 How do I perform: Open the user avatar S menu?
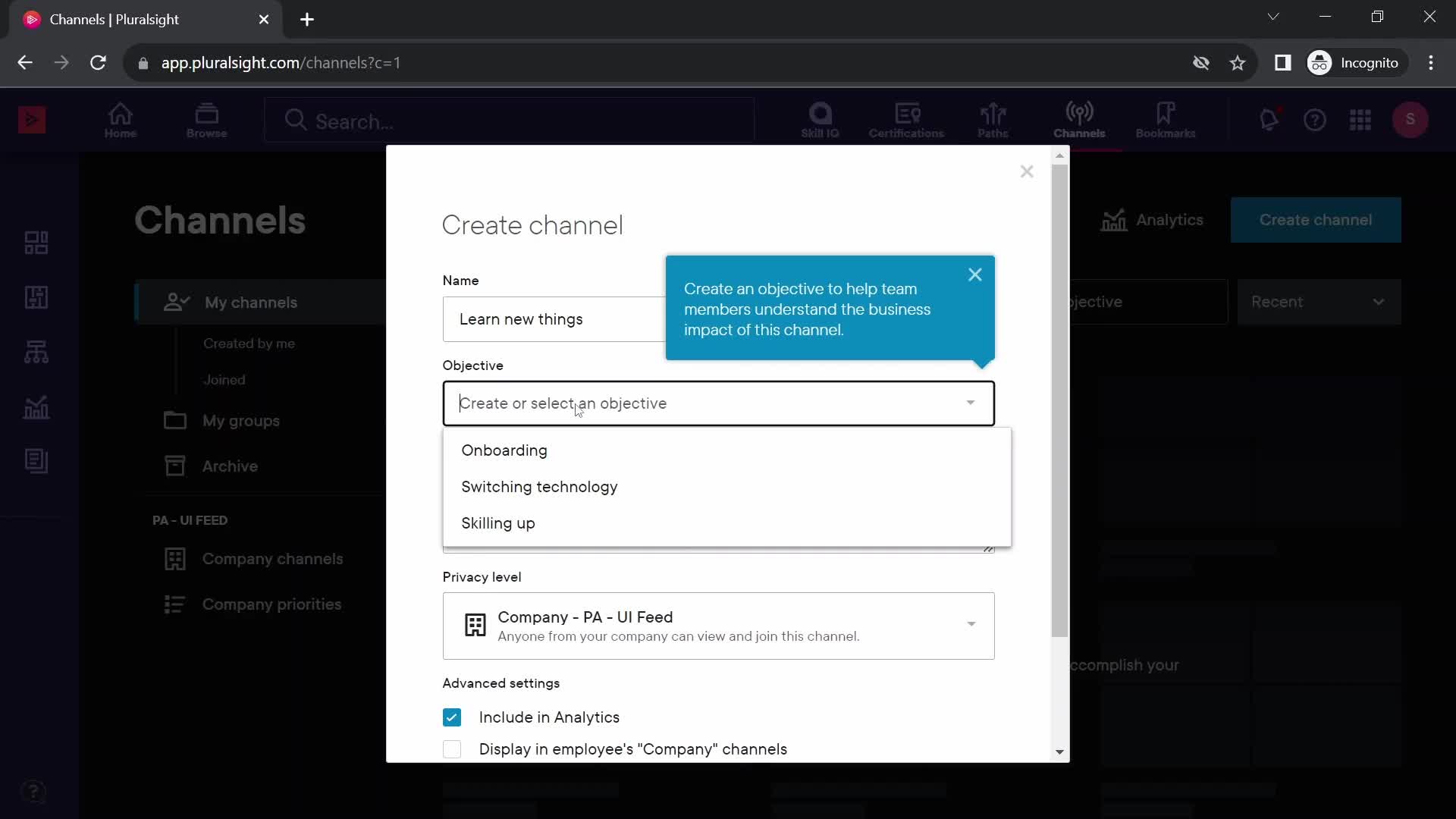[x=1410, y=120]
